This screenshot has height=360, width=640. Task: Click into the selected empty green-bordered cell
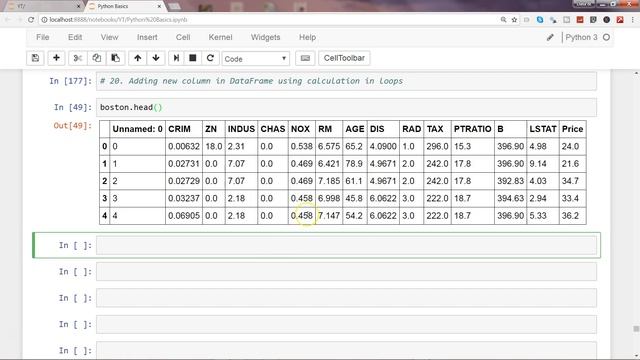(346, 246)
